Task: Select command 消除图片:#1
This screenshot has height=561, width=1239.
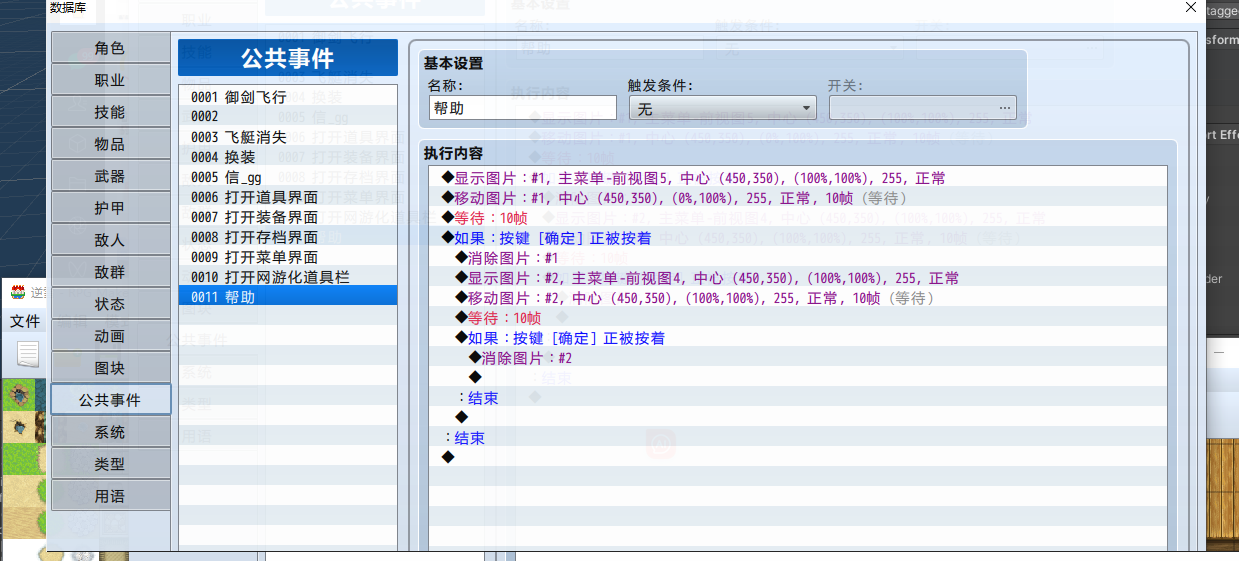Action: (x=797, y=258)
